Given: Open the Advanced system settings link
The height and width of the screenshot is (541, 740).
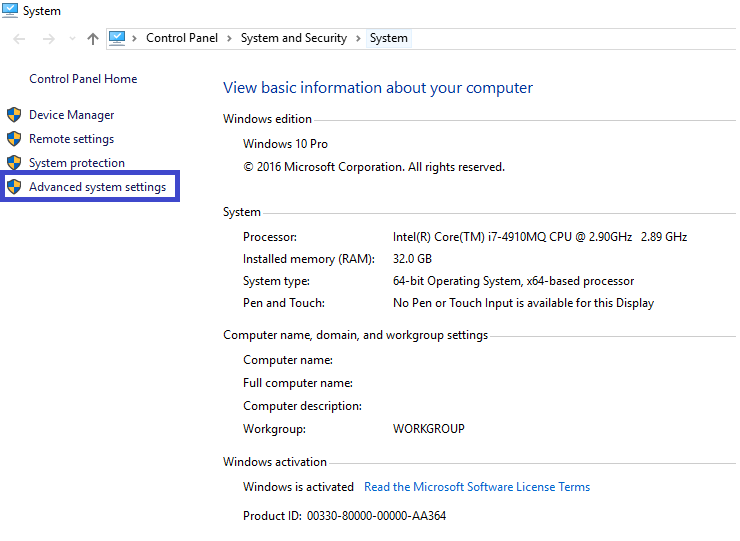Looking at the screenshot, I should pyautogui.click(x=97, y=187).
